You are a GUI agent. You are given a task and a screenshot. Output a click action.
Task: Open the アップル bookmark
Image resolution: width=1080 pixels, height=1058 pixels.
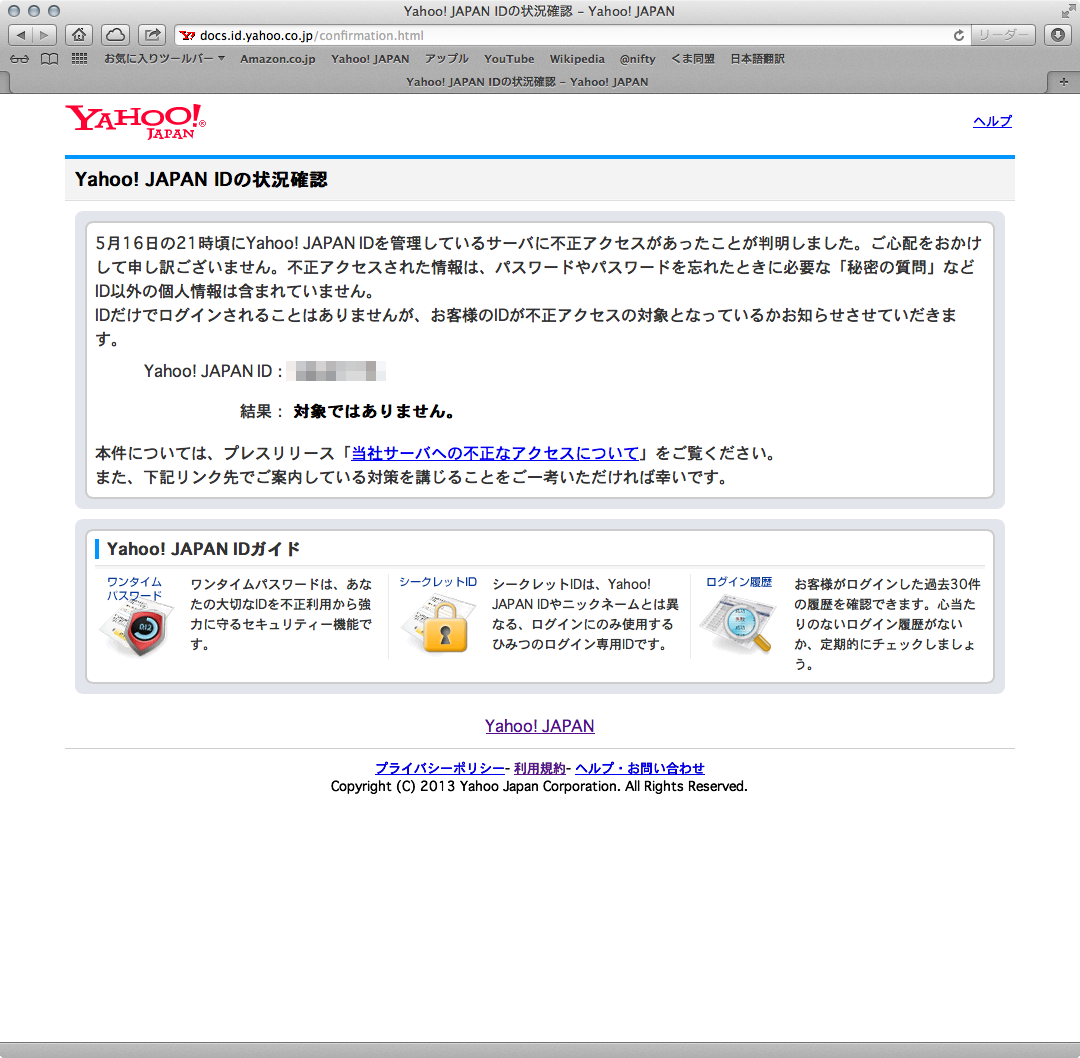click(x=446, y=59)
